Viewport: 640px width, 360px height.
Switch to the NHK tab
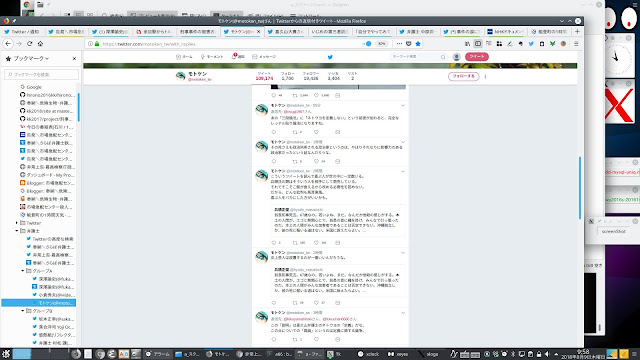[x=504, y=31]
